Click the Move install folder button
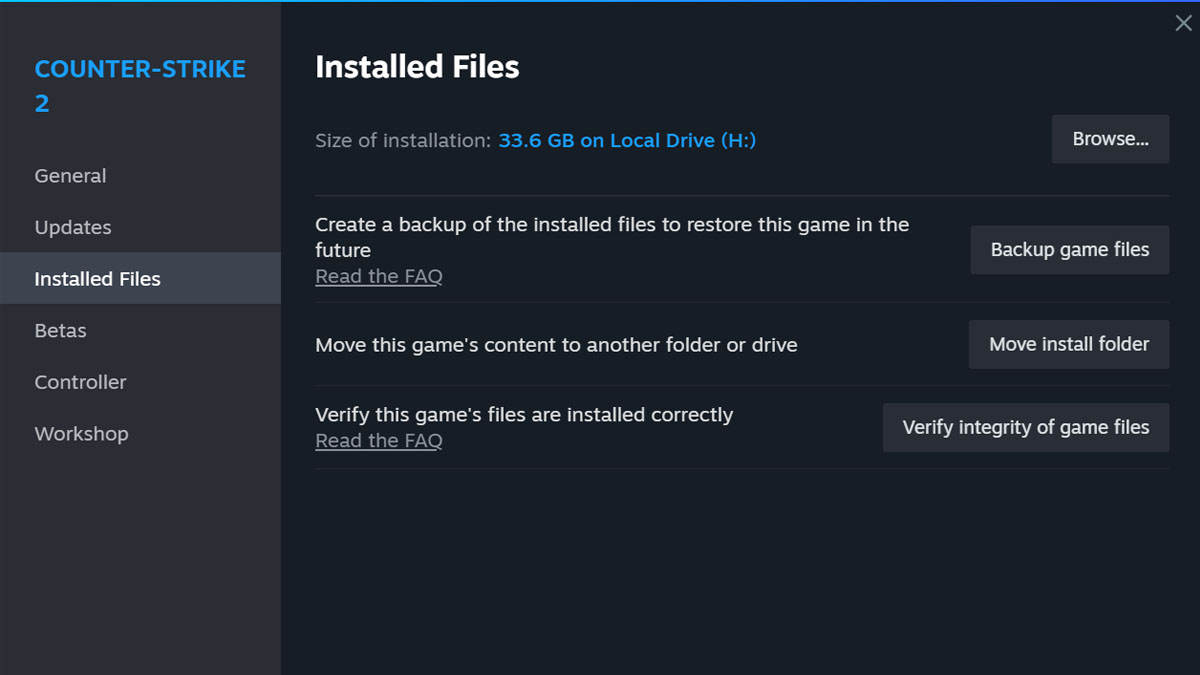The image size is (1200, 675). pyautogui.click(x=1068, y=344)
